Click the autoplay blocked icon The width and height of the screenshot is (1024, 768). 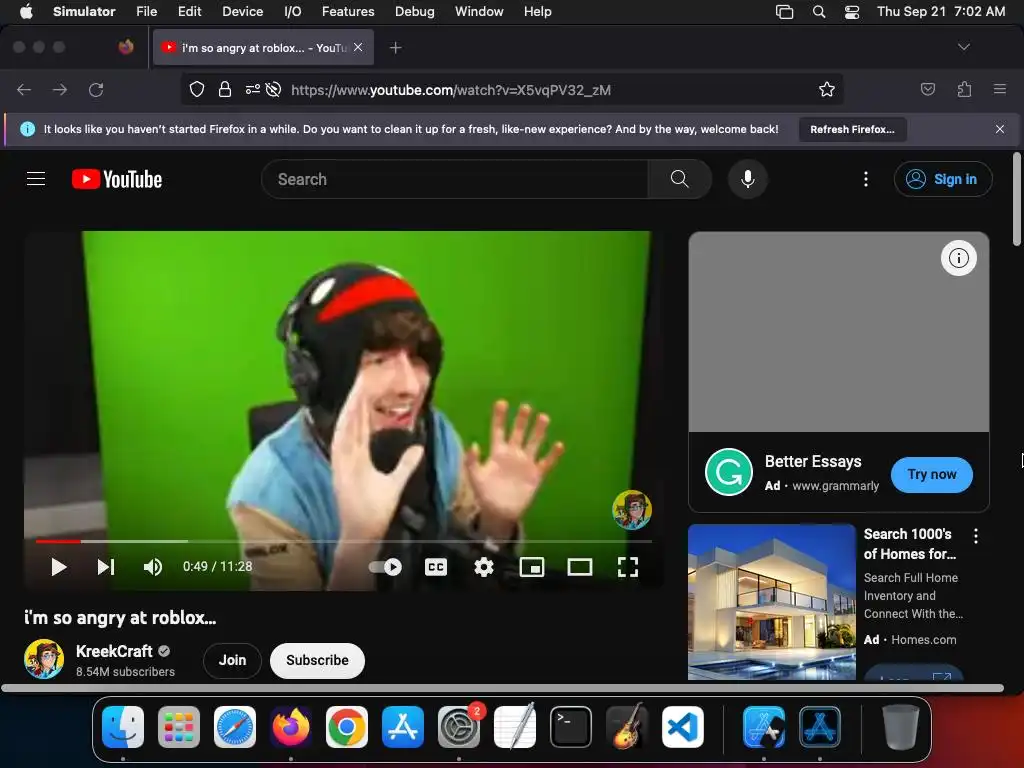point(274,89)
